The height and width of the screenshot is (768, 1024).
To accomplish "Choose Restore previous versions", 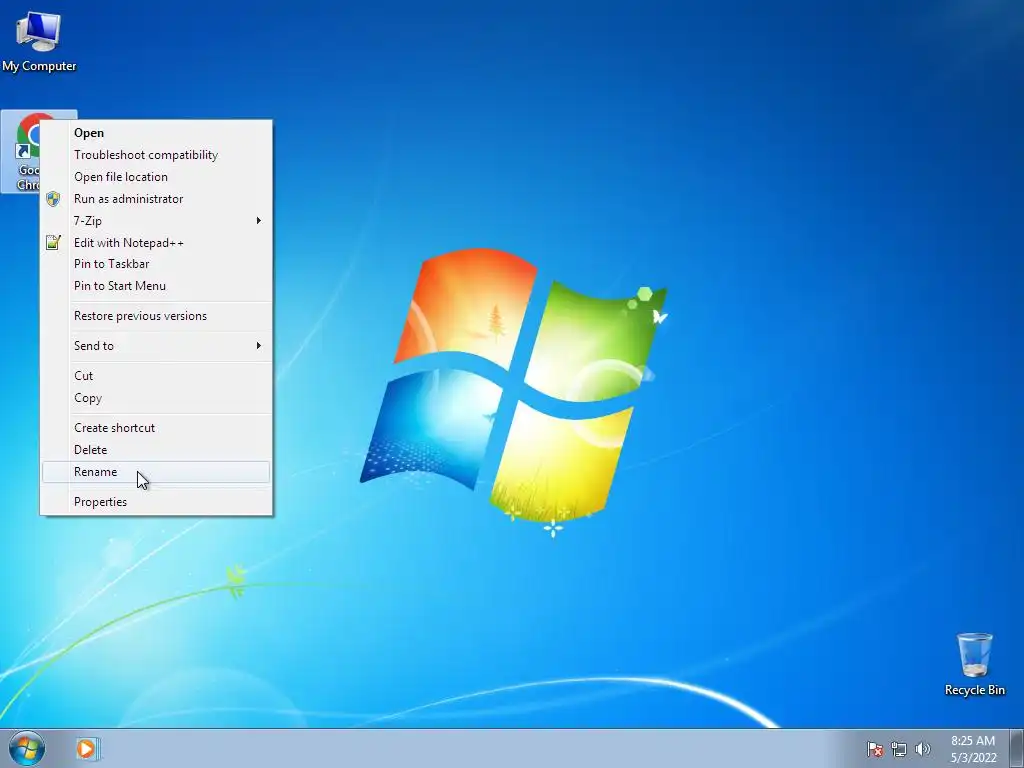I will pos(156,316).
